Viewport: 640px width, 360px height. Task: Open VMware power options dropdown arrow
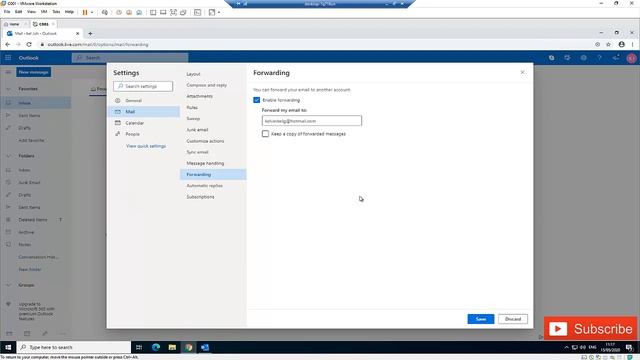click(x=92, y=12)
